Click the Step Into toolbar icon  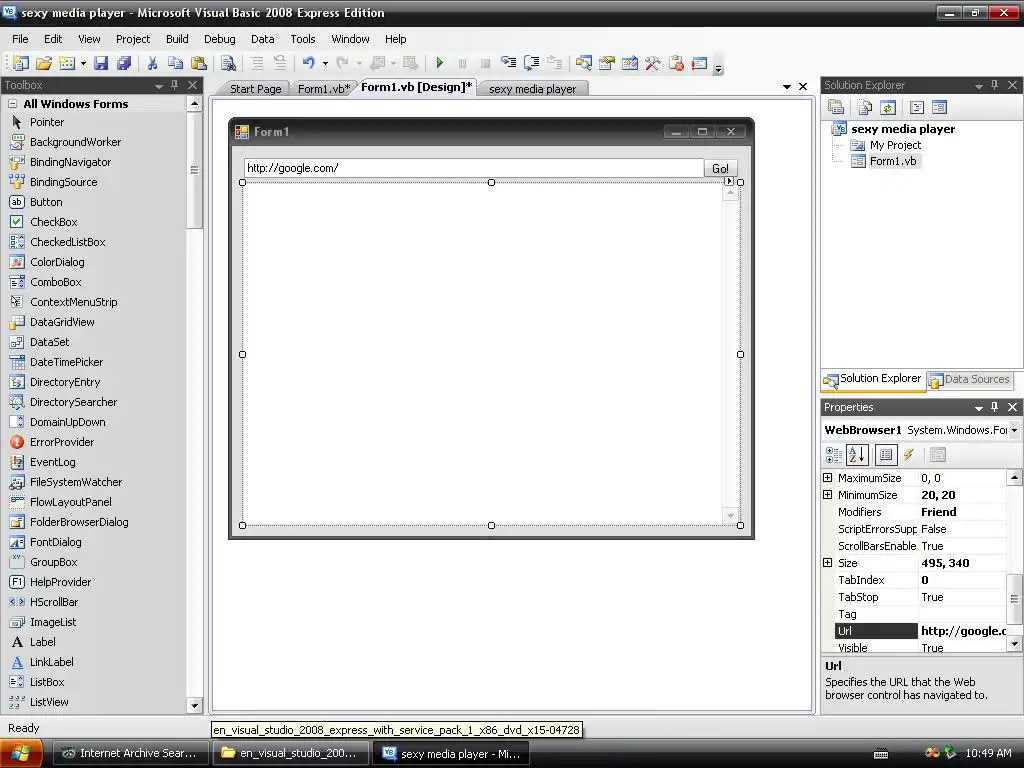click(x=508, y=63)
